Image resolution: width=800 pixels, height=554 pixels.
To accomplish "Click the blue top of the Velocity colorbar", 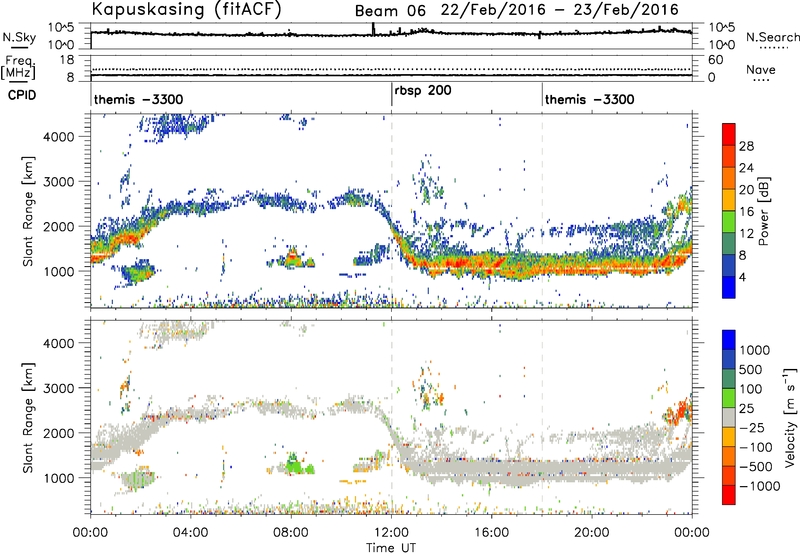I will tap(729, 339).
